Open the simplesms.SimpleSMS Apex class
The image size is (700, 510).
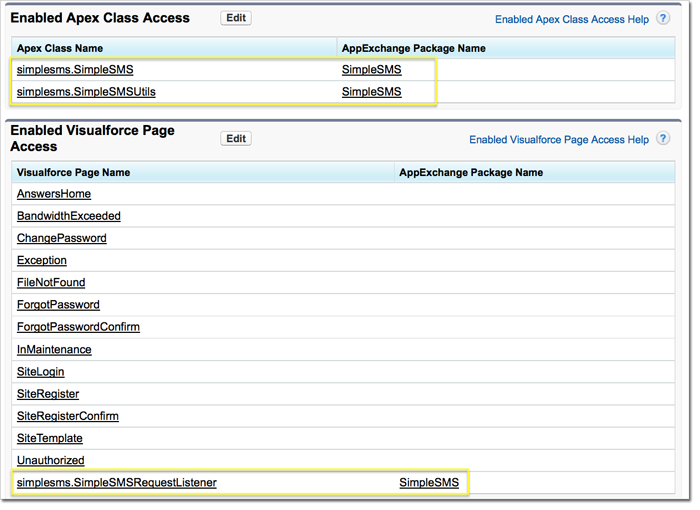pyautogui.click(x=75, y=70)
